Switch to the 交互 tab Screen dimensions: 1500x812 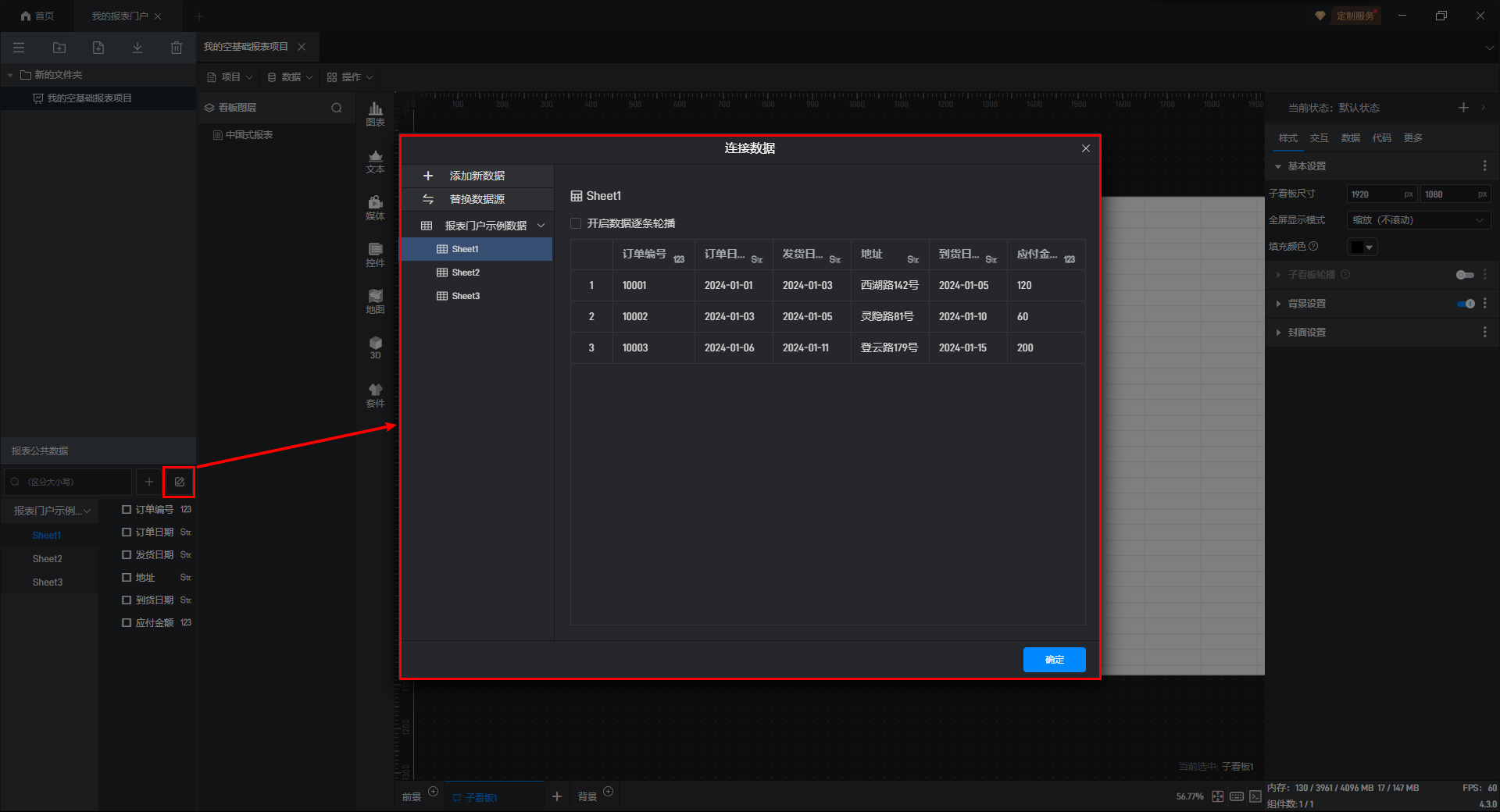pyautogui.click(x=1319, y=138)
